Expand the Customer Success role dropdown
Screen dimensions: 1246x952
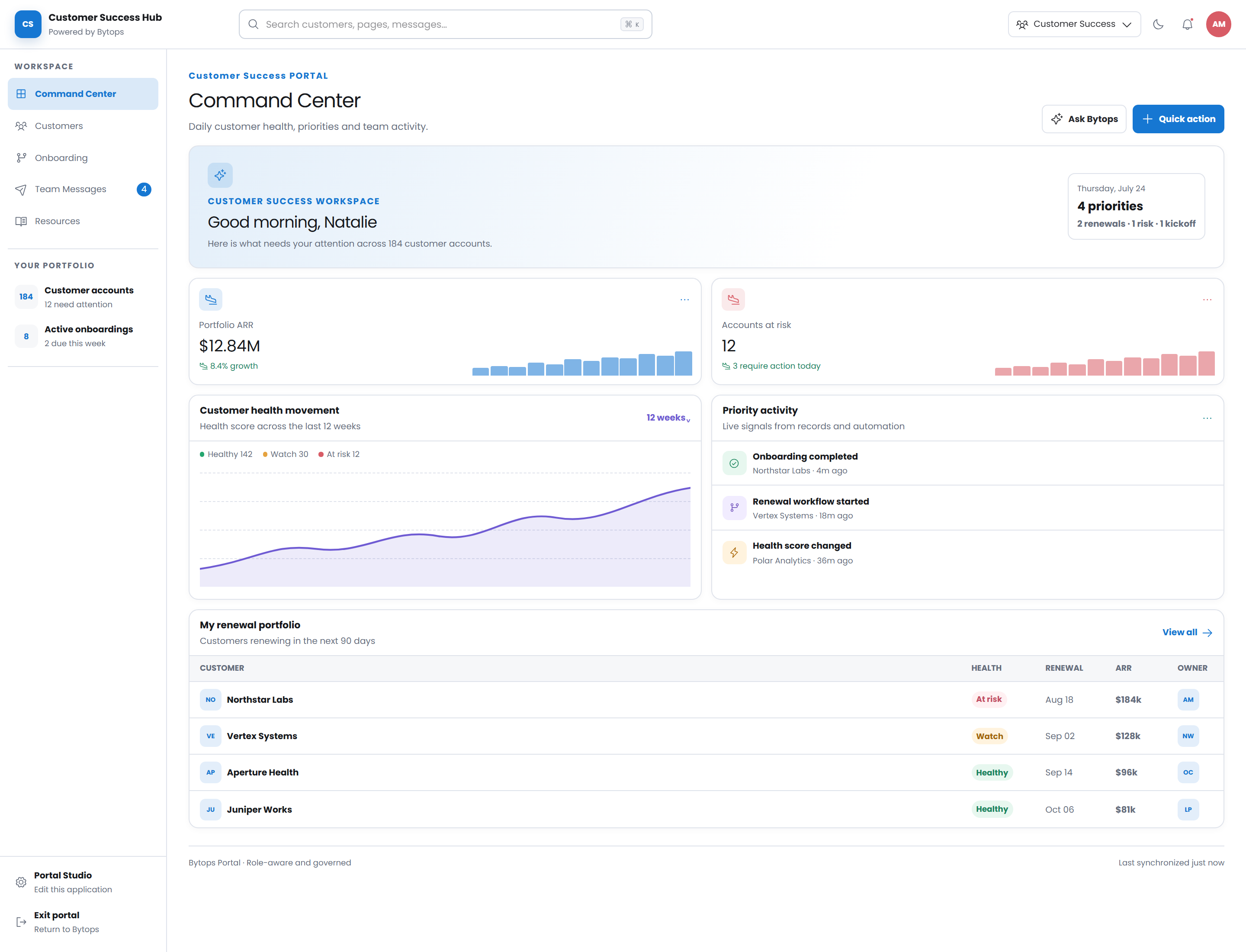tap(1074, 24)
